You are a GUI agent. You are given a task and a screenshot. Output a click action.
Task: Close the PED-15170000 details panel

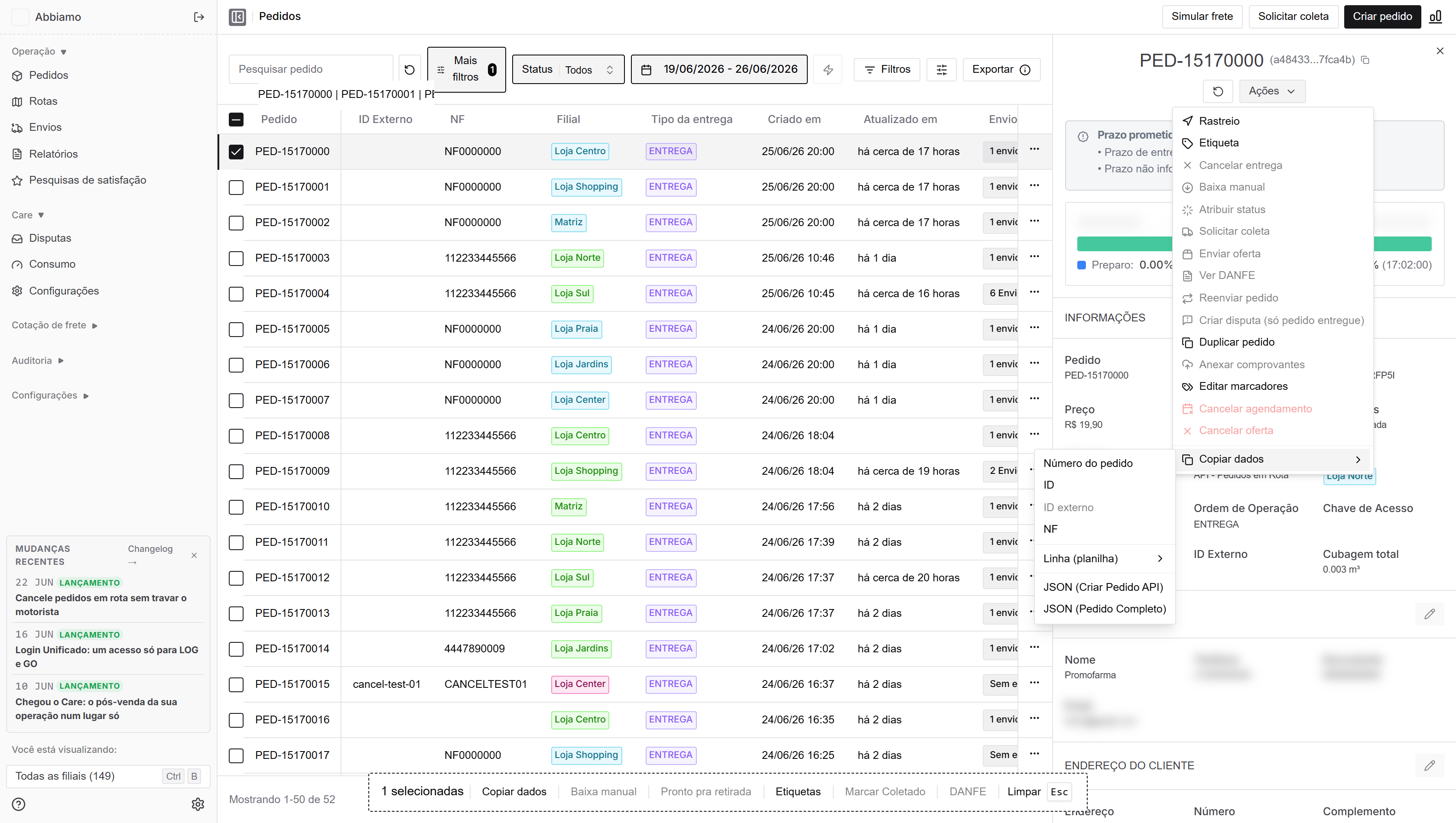point(1440,51)
